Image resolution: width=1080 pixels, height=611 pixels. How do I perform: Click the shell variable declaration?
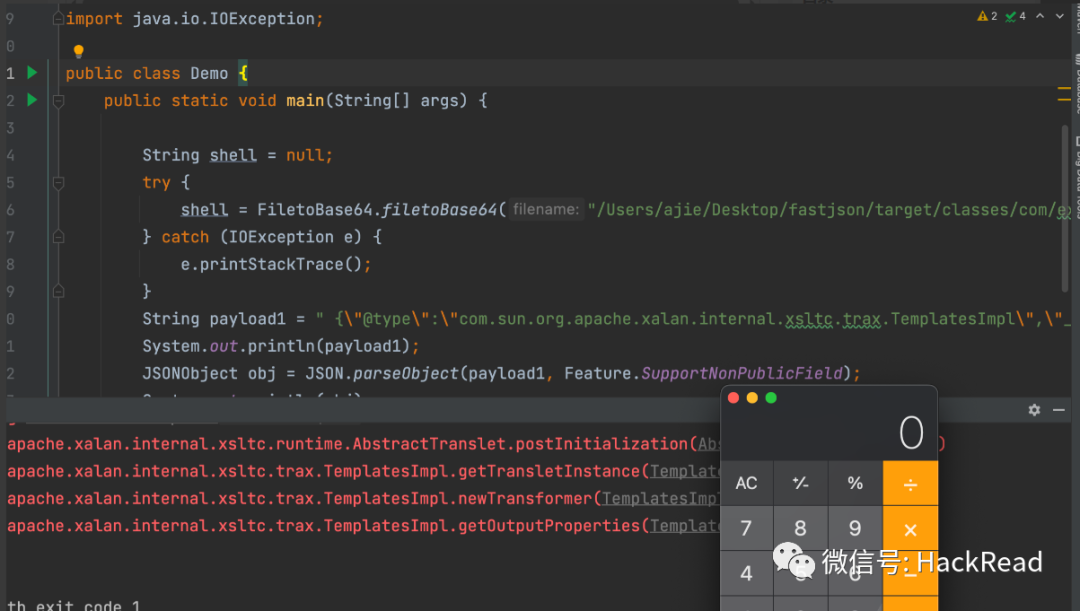[x=233, y=155]
